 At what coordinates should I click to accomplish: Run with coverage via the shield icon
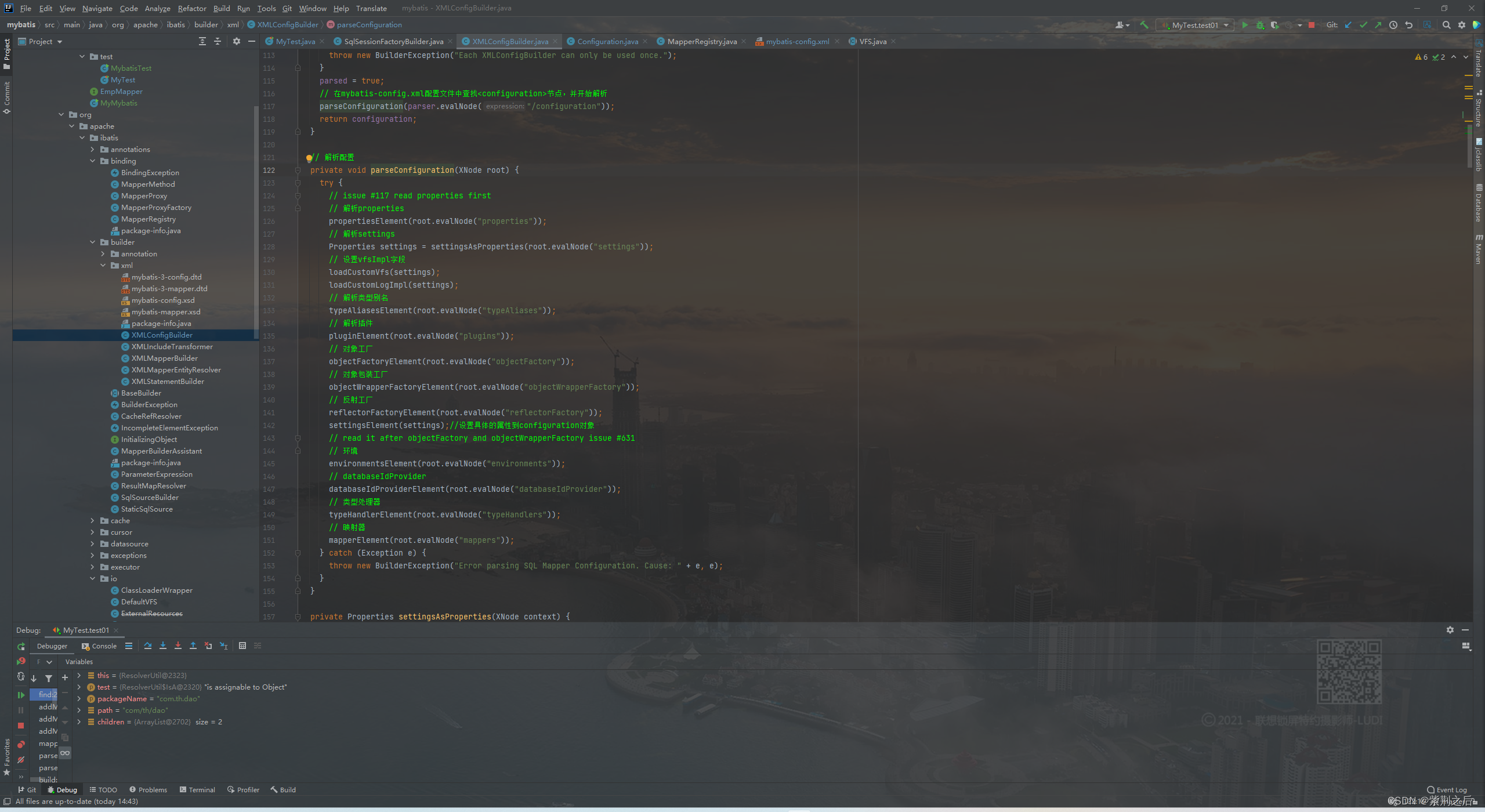[x=1274, y=25]
